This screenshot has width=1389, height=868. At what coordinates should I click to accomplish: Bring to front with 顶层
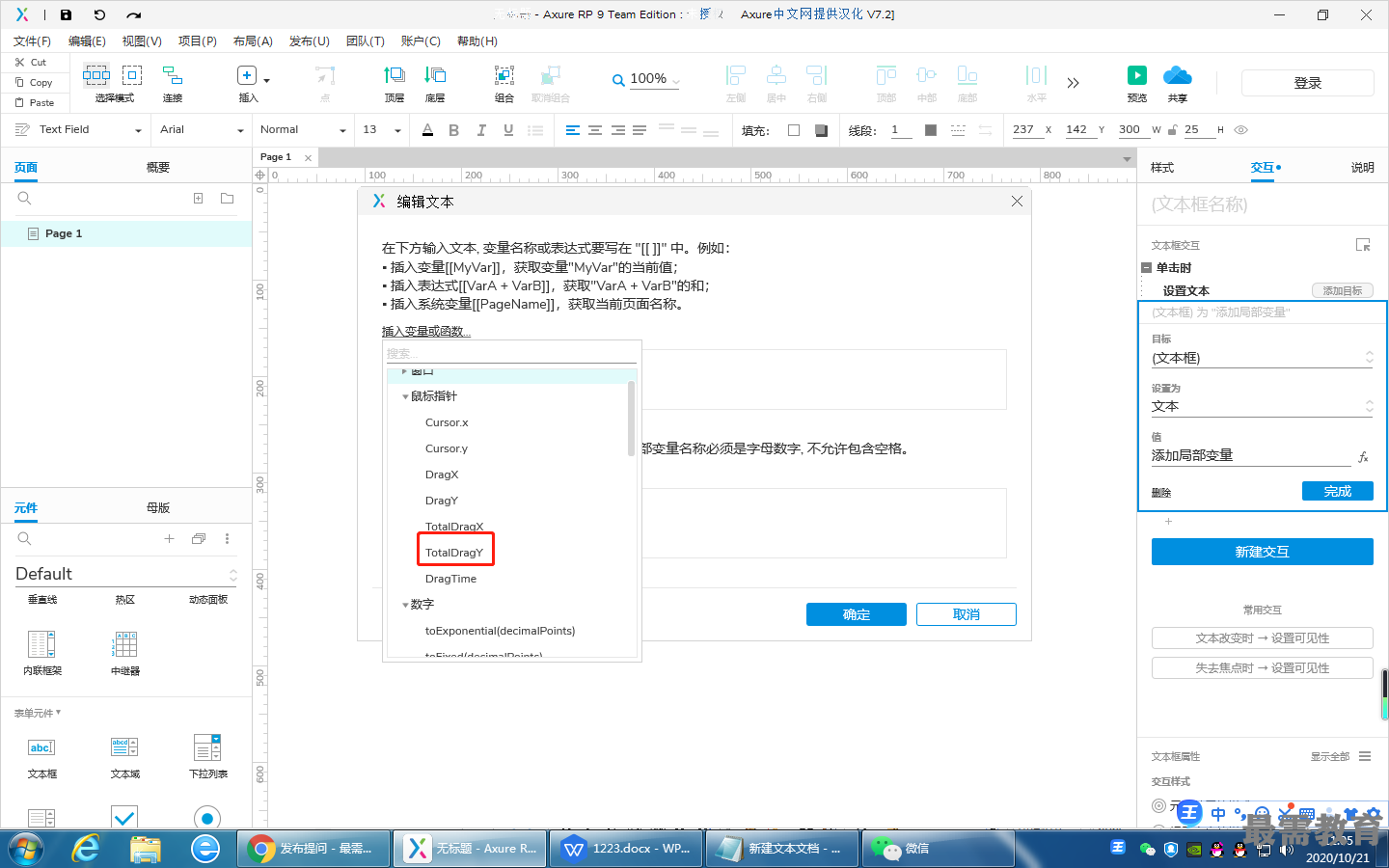click(395, 83)
